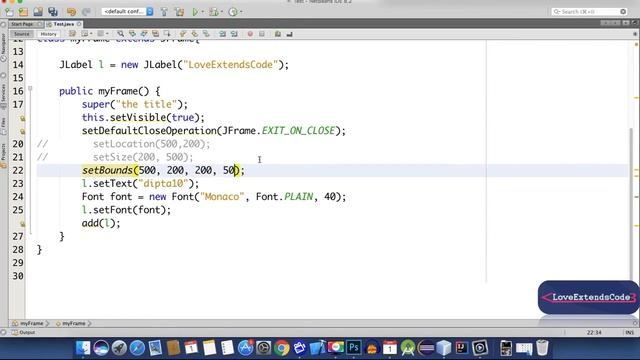Click the Find Next Occurrence icon
This screenshot has width=640, height=360.
point(144,34)
